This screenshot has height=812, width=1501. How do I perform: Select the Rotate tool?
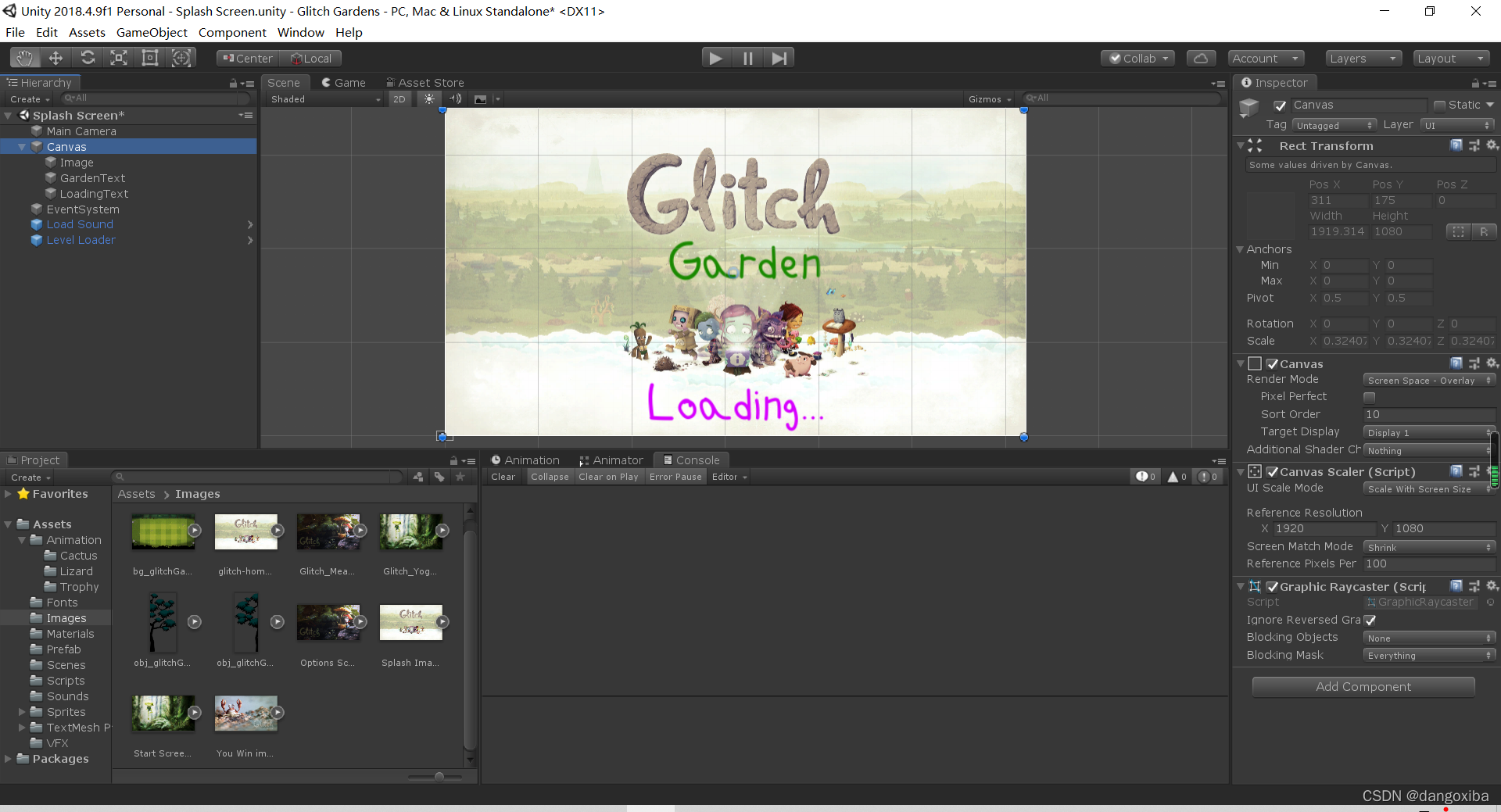[88, 58]
